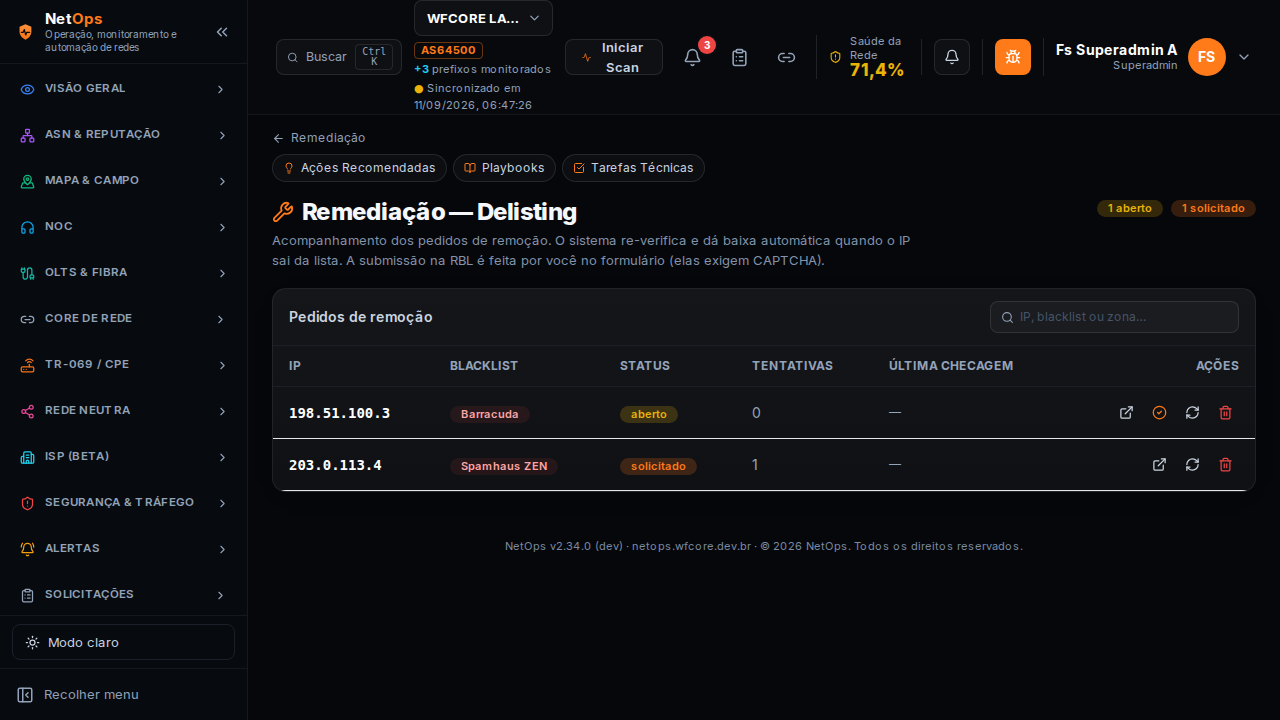Expand the Mapa & Campo chevron
This screenshot has width=1280, height=720.
(221, 181)
